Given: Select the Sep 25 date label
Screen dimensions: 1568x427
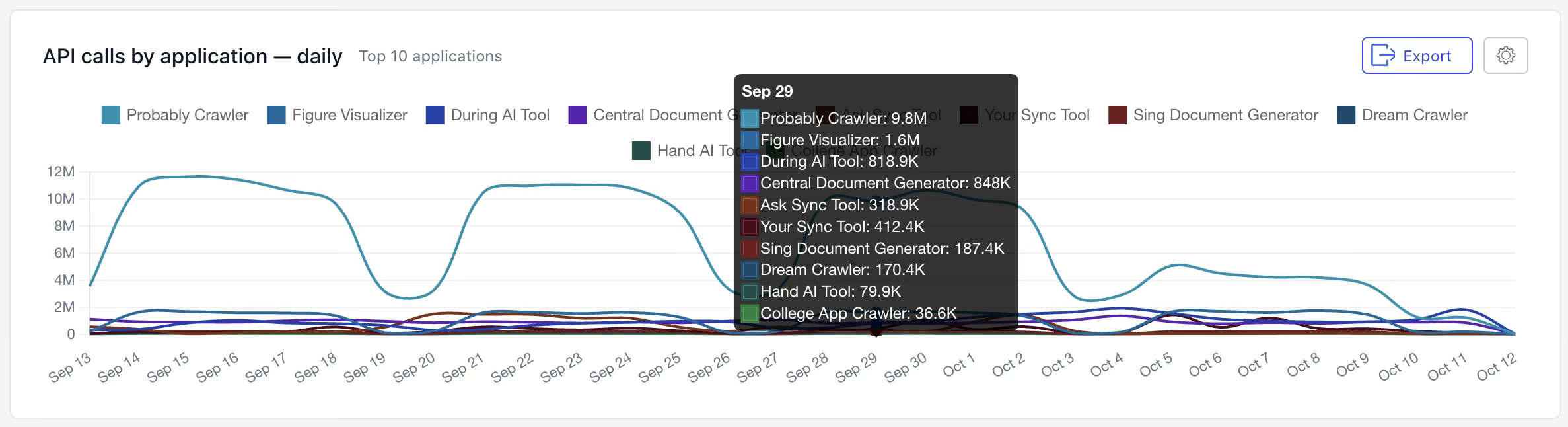Looking at the screenshot, I should 660,368.
